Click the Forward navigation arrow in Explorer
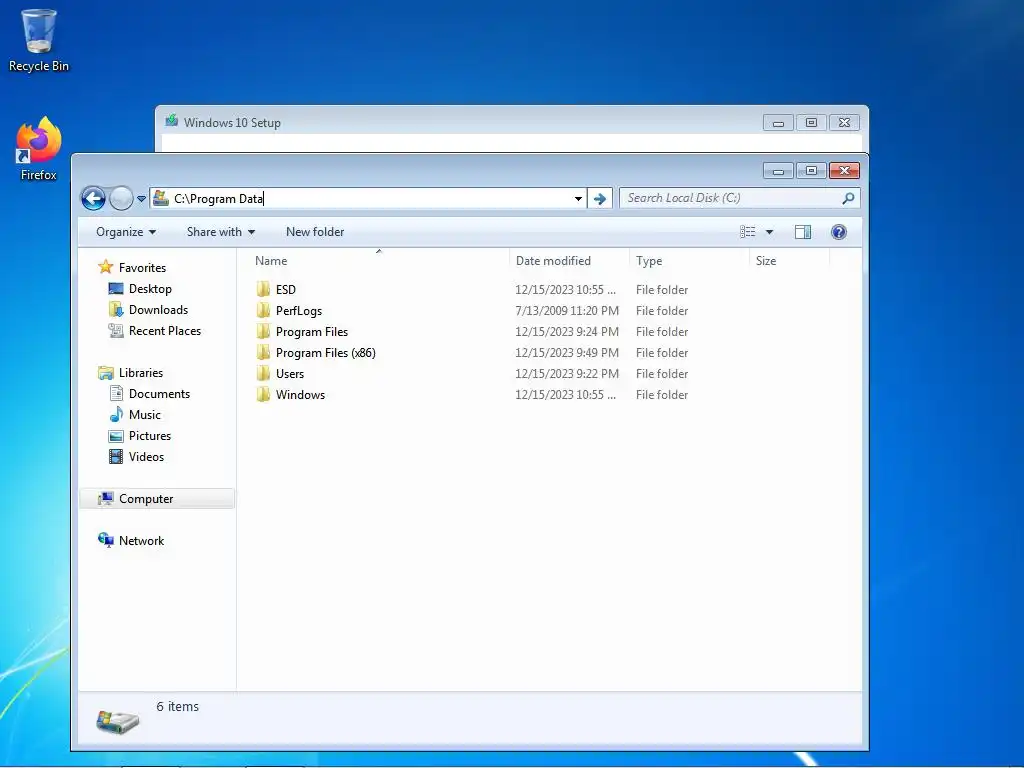Screen dimensions: 1024x768 (x=121, y=199)
